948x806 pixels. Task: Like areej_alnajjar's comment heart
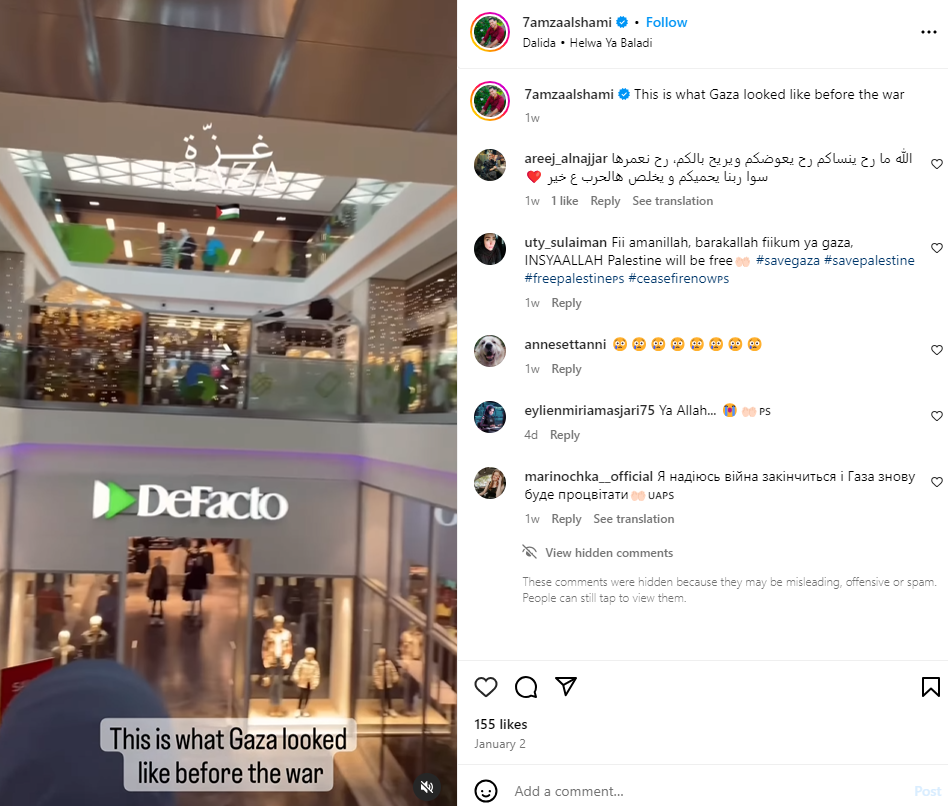937,164
